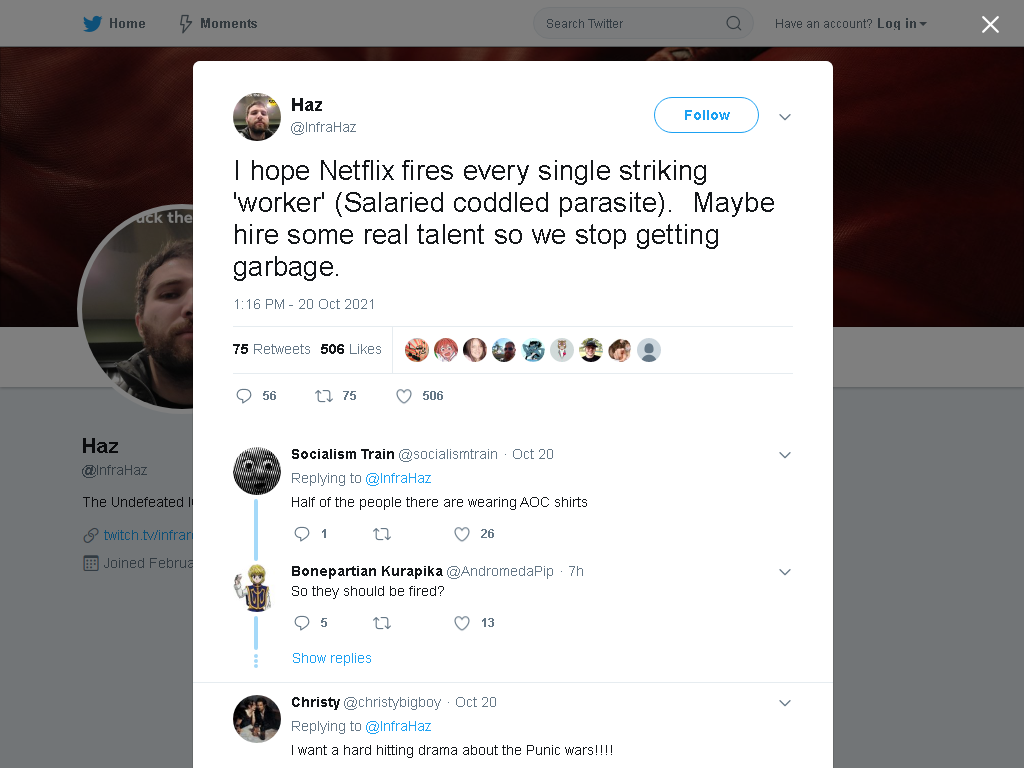Go to the Moments tab
The image size is (1024, 768).
pyautogui.click(x=218, y=24)
